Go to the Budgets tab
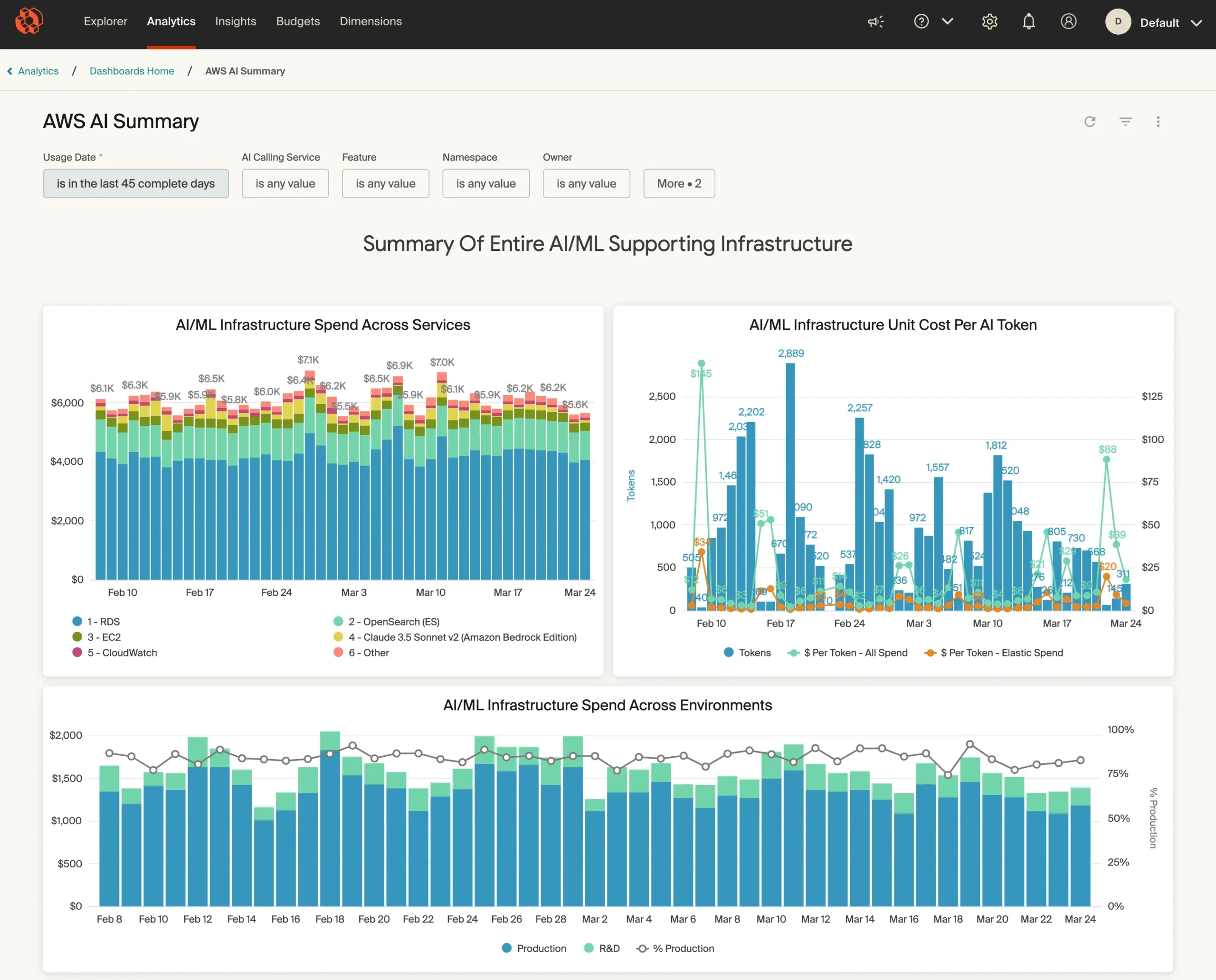The height and width of the screenshot is (980, 1216). tap(297, 21)
